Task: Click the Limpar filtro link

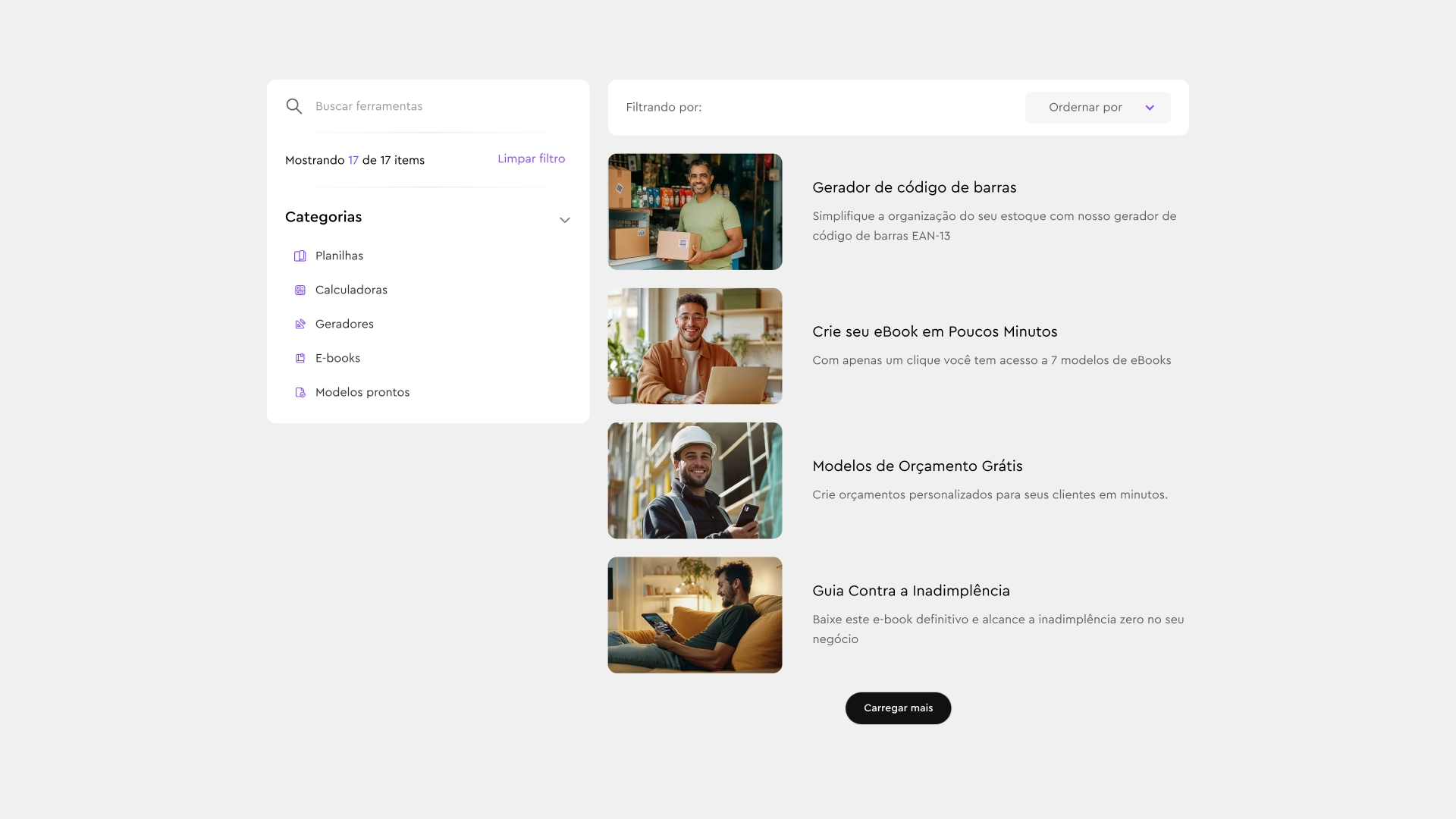Action: tap(531, 159)
